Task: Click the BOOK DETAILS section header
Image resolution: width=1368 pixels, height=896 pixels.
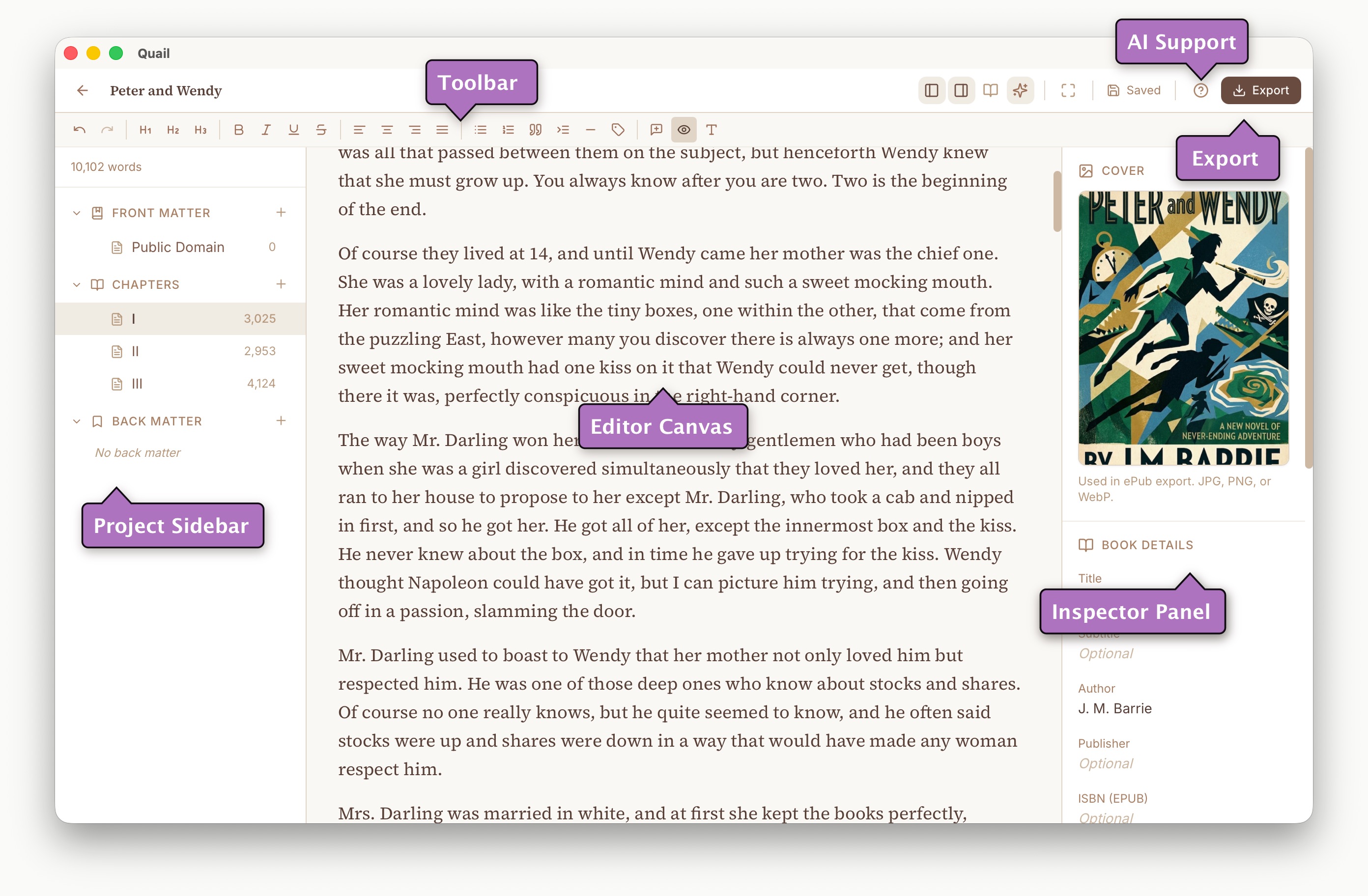Action: (x=1136, y=545)
